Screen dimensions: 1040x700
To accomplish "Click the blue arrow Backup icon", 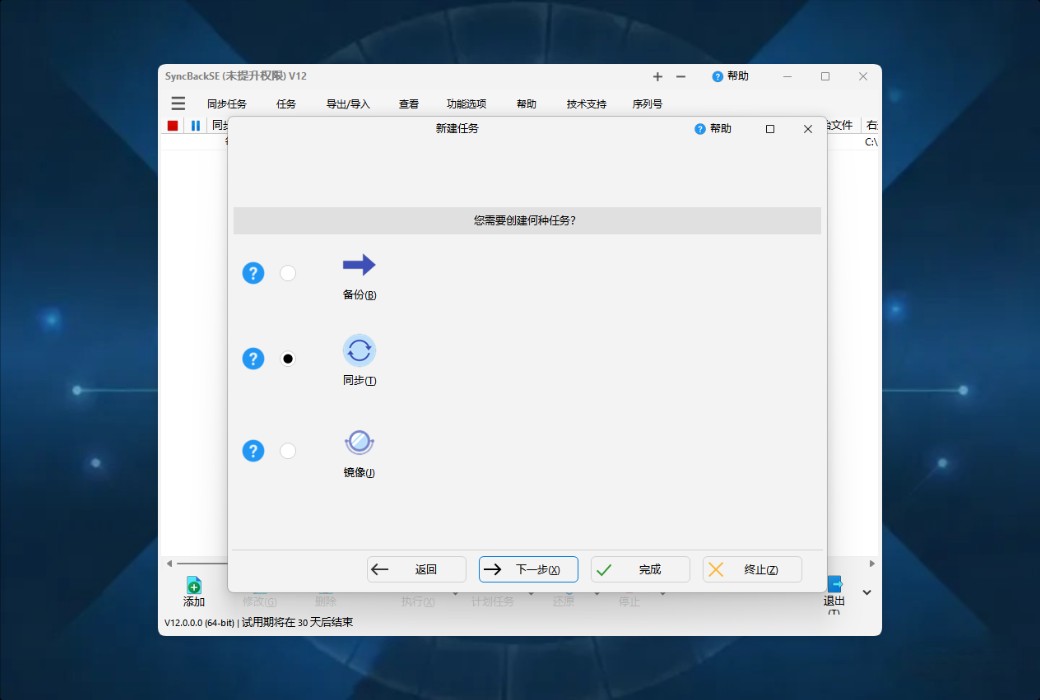I will coord(359,264).
